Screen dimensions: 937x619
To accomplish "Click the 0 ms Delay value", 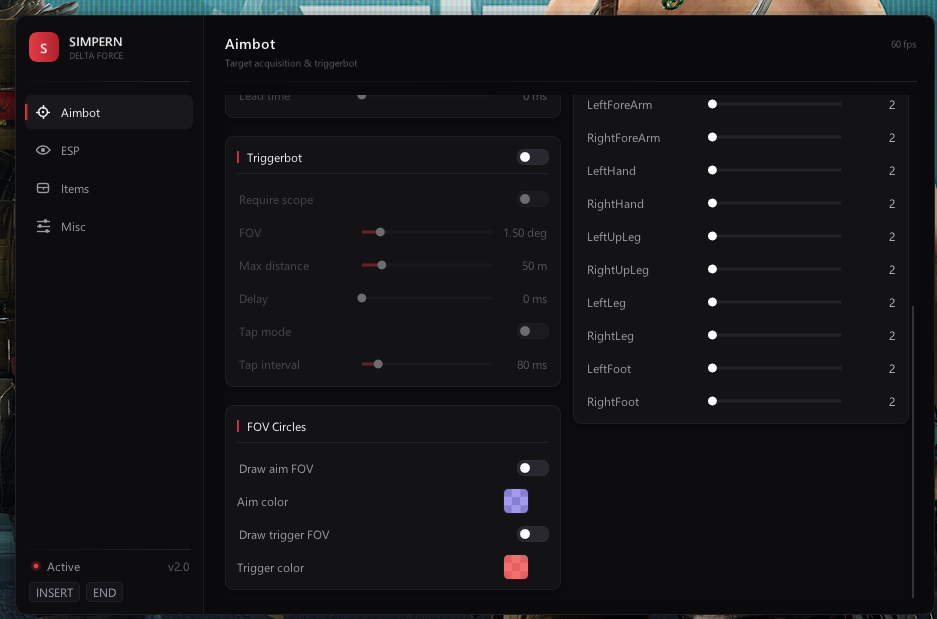I will click(535, 299).
